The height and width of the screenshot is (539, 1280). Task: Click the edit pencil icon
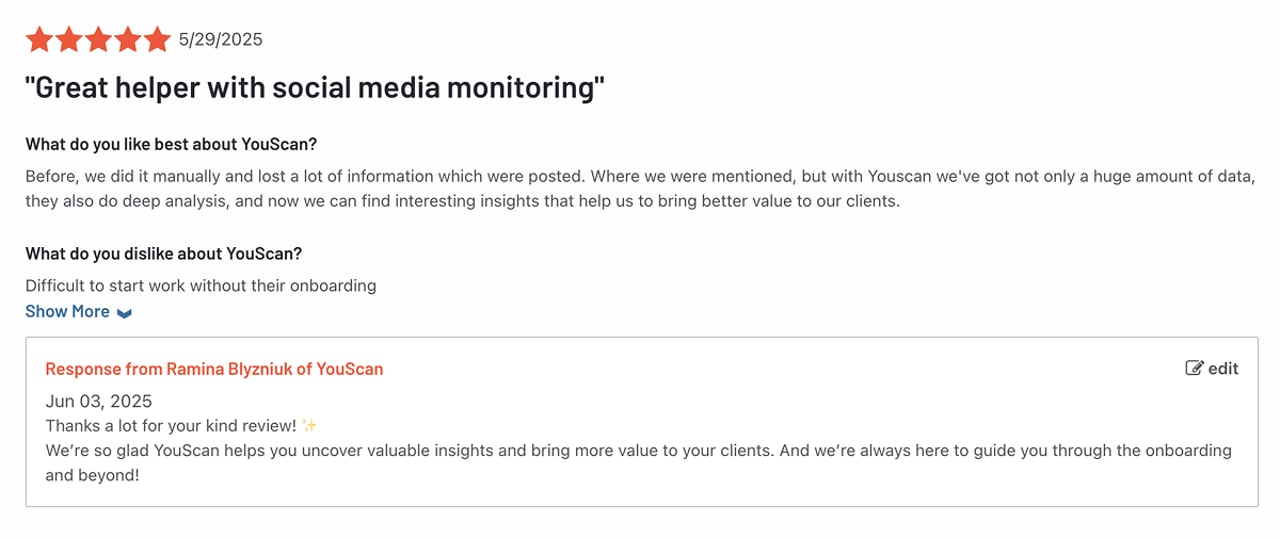click(1194, 369)
